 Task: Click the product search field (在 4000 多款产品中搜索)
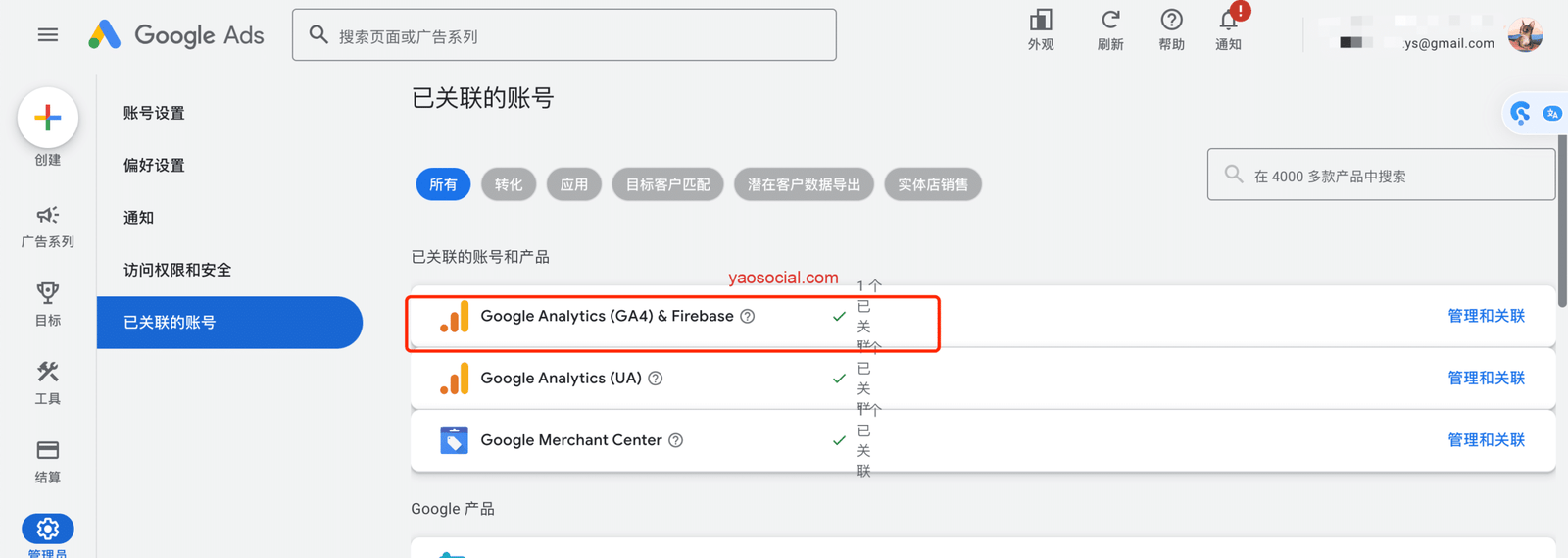click(1392, 176)
